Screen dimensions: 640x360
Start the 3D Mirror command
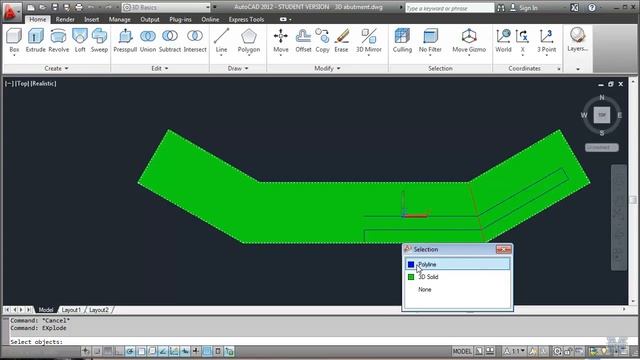pos(369,40)
